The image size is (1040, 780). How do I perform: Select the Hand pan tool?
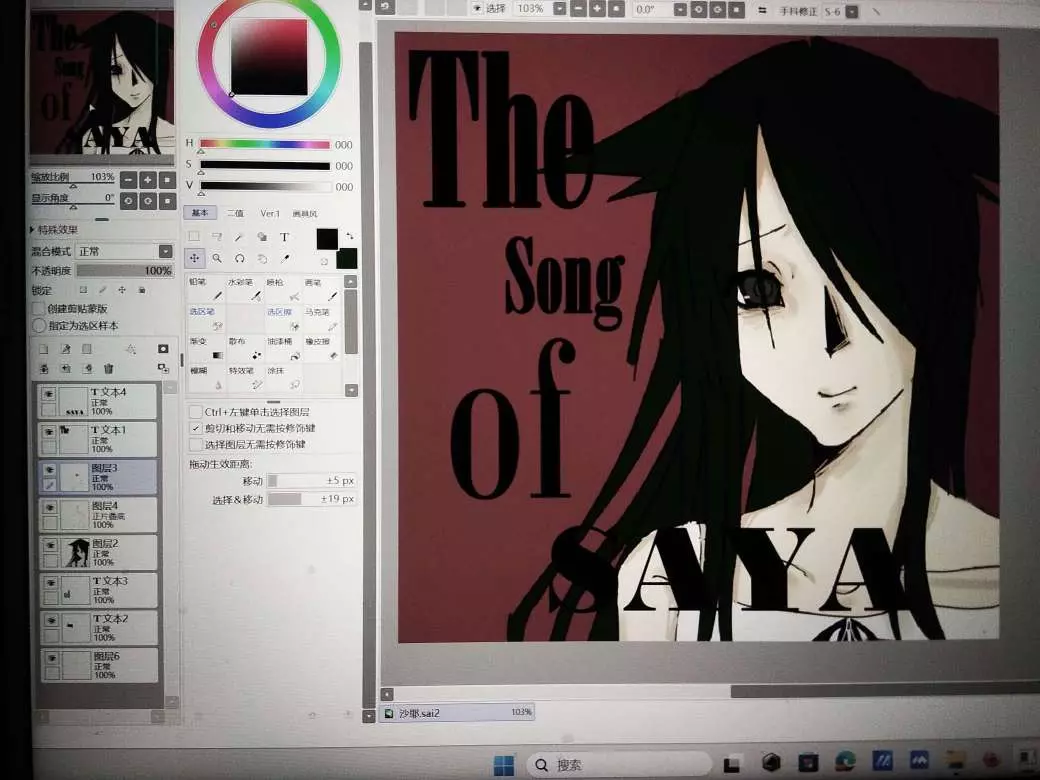click(x=262, y=259)
